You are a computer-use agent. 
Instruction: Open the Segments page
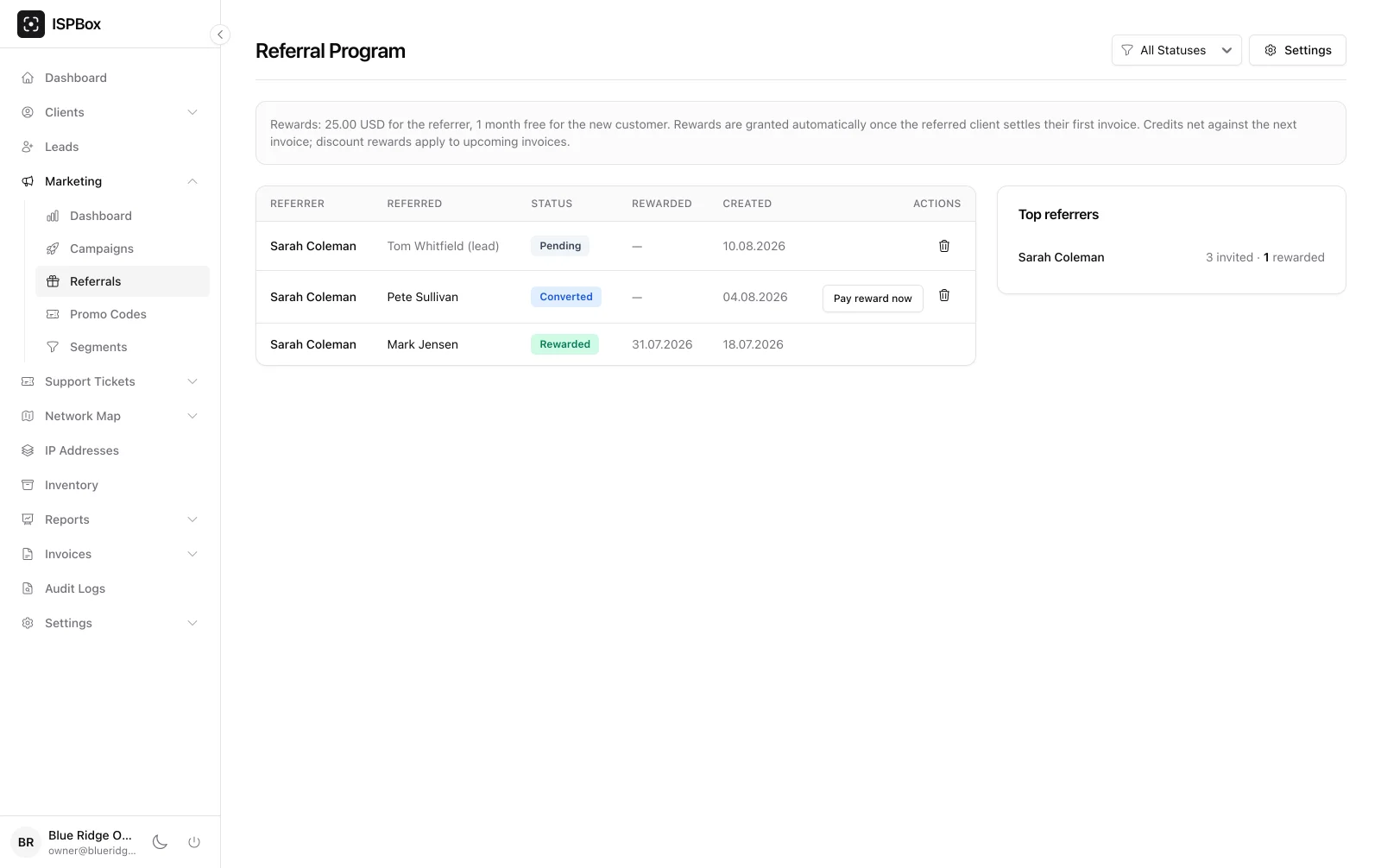123,347
